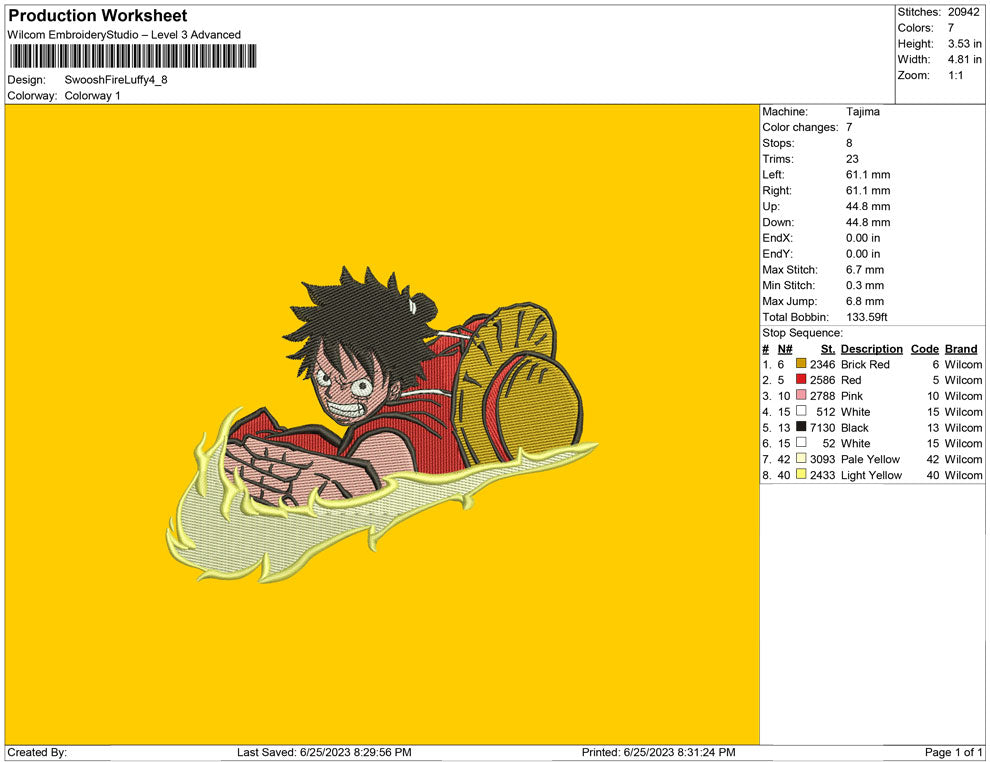Image resolution: width=990 pixels, height=762 pixels.
Task: Click the Red thread color swatch
Action: [801, 379]
